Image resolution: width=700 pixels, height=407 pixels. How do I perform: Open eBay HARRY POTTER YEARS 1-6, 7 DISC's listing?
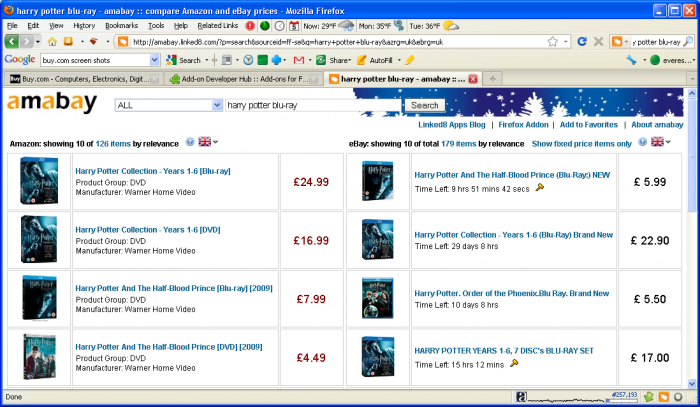click(x=504, y=351)
